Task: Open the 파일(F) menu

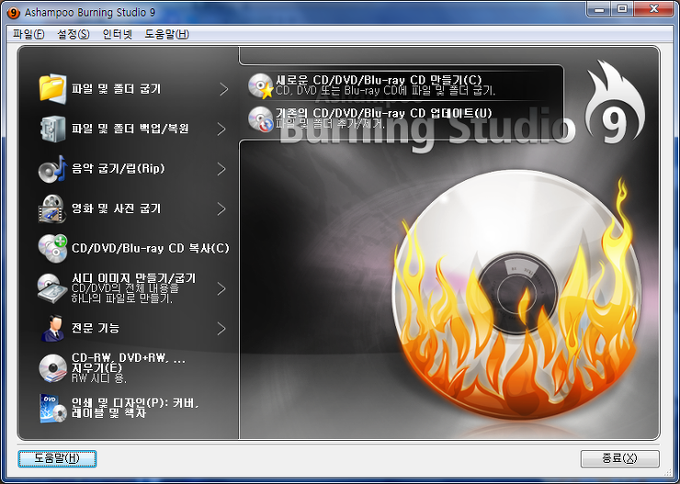Action: click(x=29, y=34)
